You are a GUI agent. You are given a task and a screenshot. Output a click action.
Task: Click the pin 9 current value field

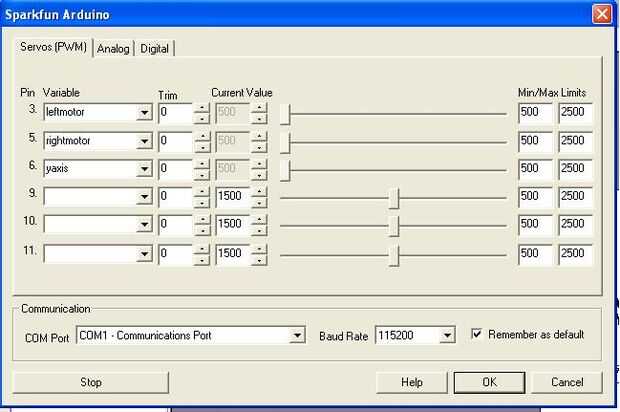[233, 197]
